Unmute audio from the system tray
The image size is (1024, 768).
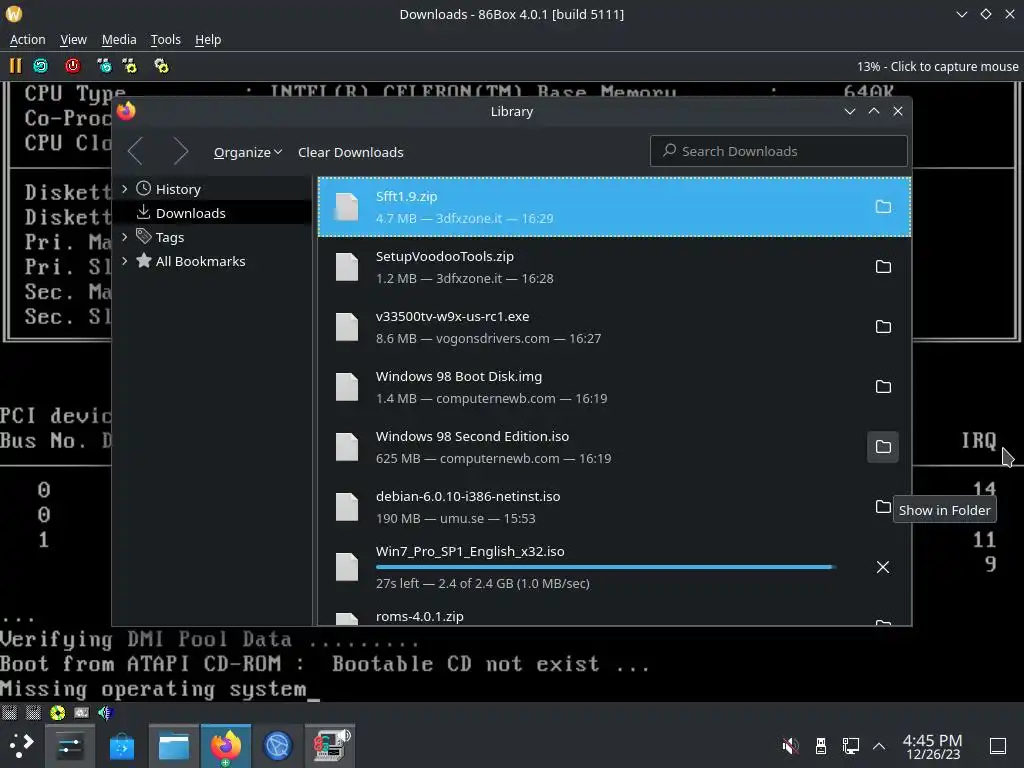(x=790, y=746)
